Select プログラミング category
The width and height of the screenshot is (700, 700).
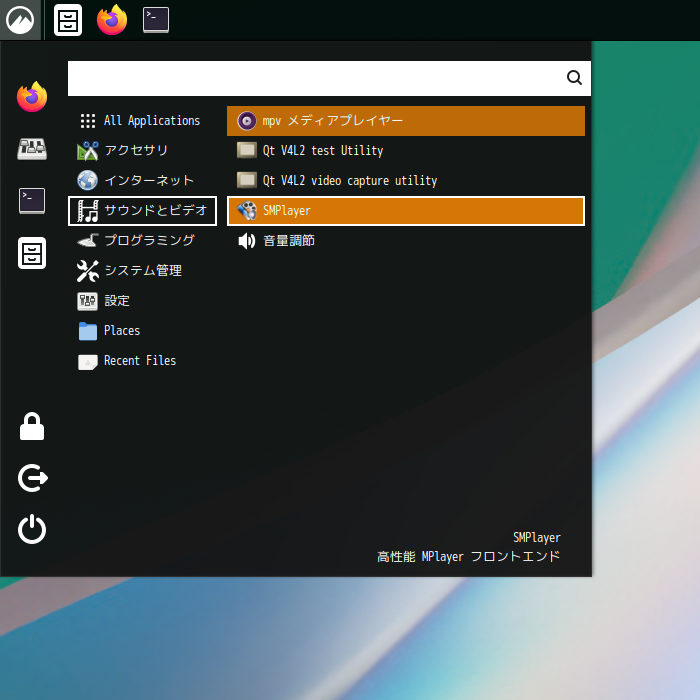[142, 241]
